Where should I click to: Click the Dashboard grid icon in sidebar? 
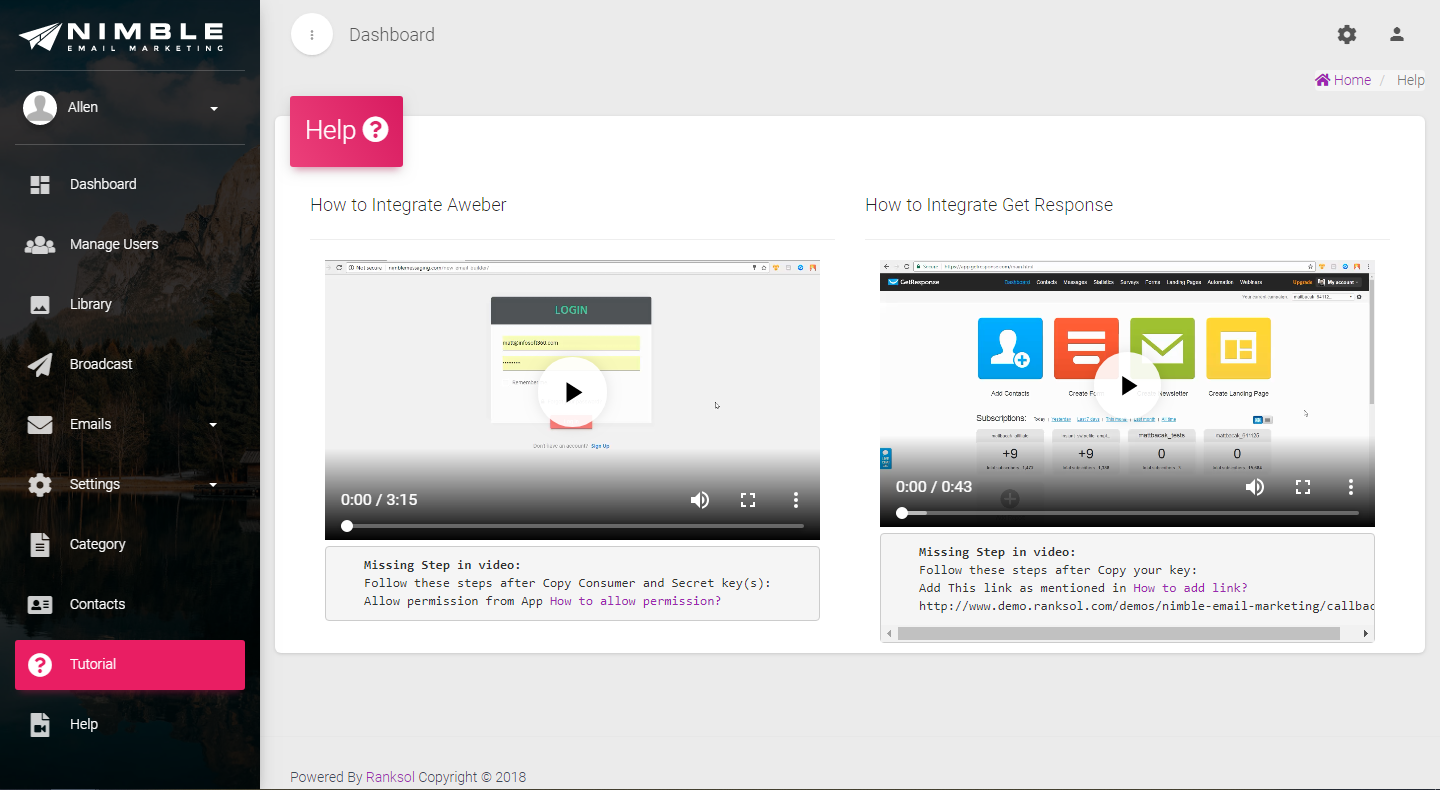click(x=40, y=184)
